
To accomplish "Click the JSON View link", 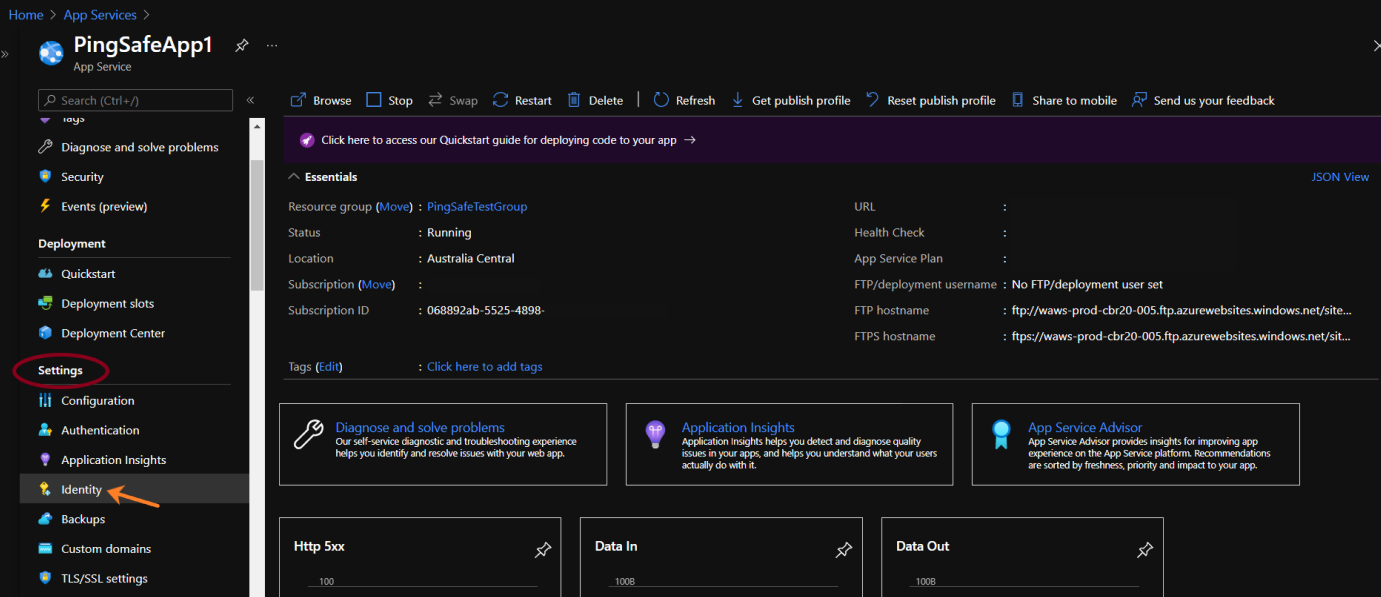I will (x=1340, y=177).
